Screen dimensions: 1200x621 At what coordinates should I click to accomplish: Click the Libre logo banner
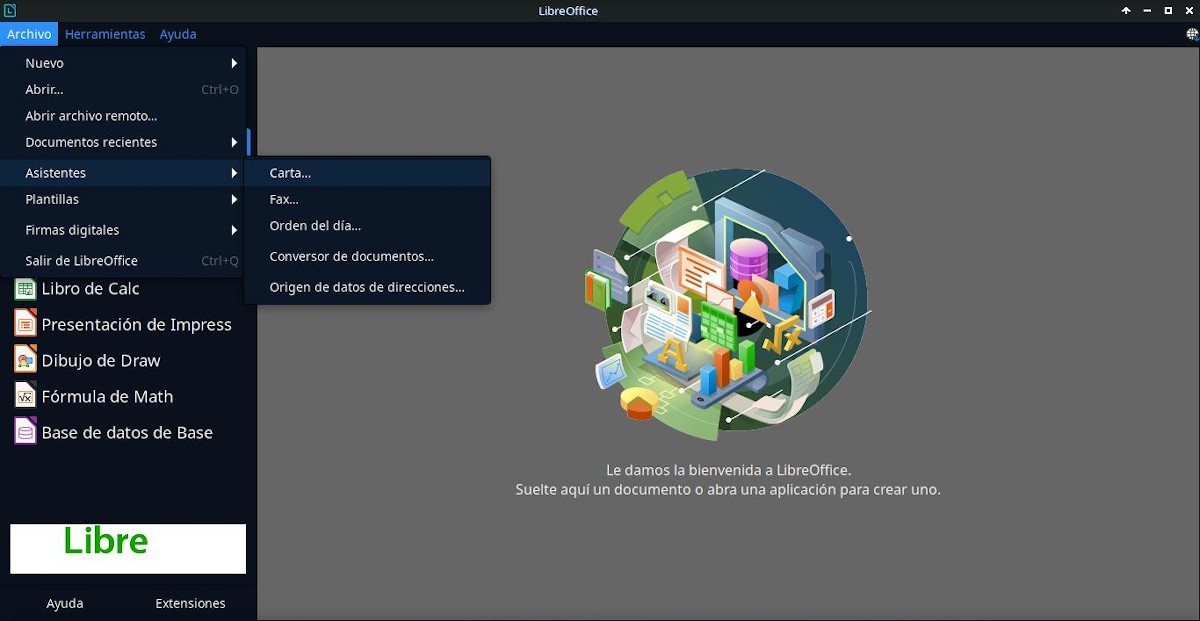coord(127,548)
